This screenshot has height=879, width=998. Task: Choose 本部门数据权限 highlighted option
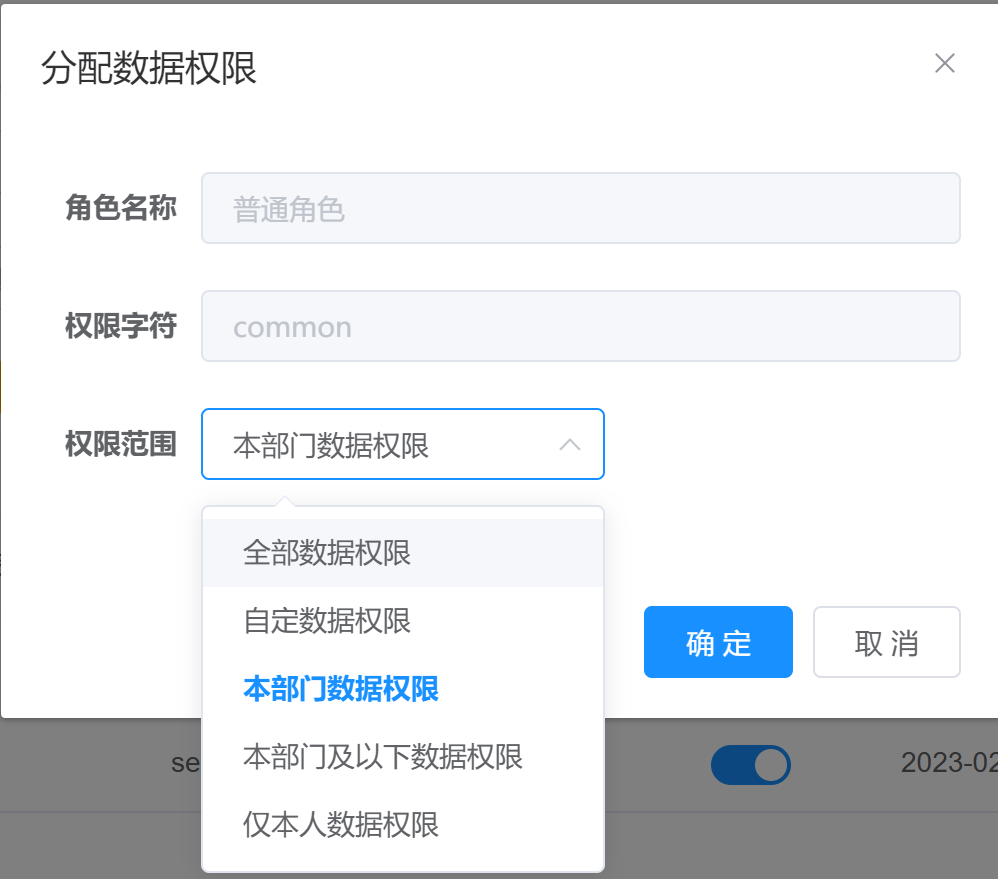pos(402,689)
